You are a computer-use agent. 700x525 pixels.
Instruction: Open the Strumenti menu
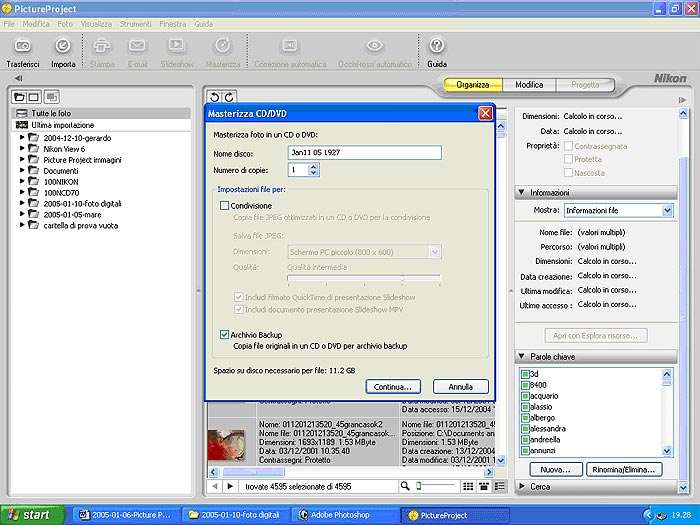pyautogui.click(x=135, y=24)
